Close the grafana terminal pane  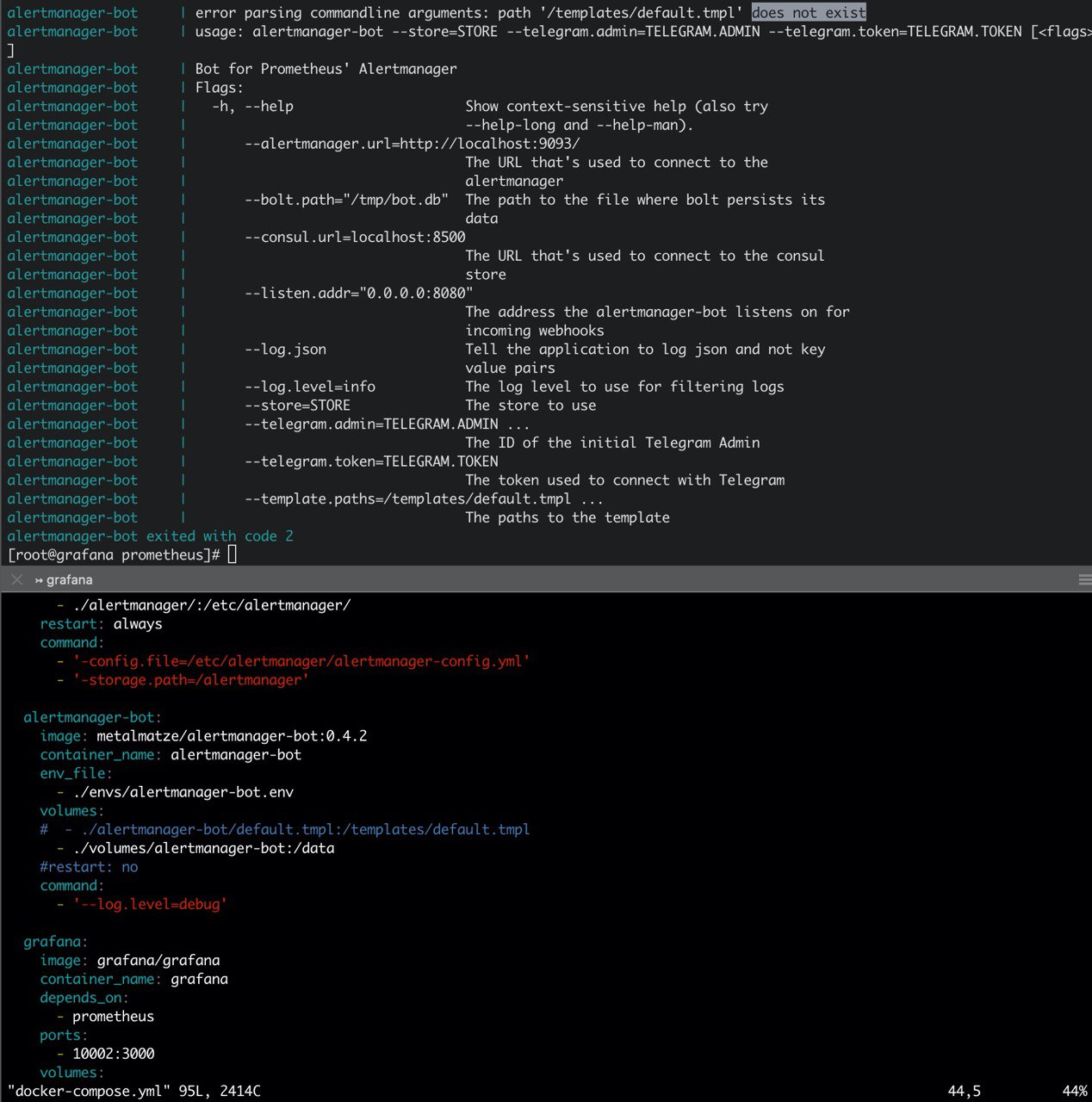click(16, 579)
